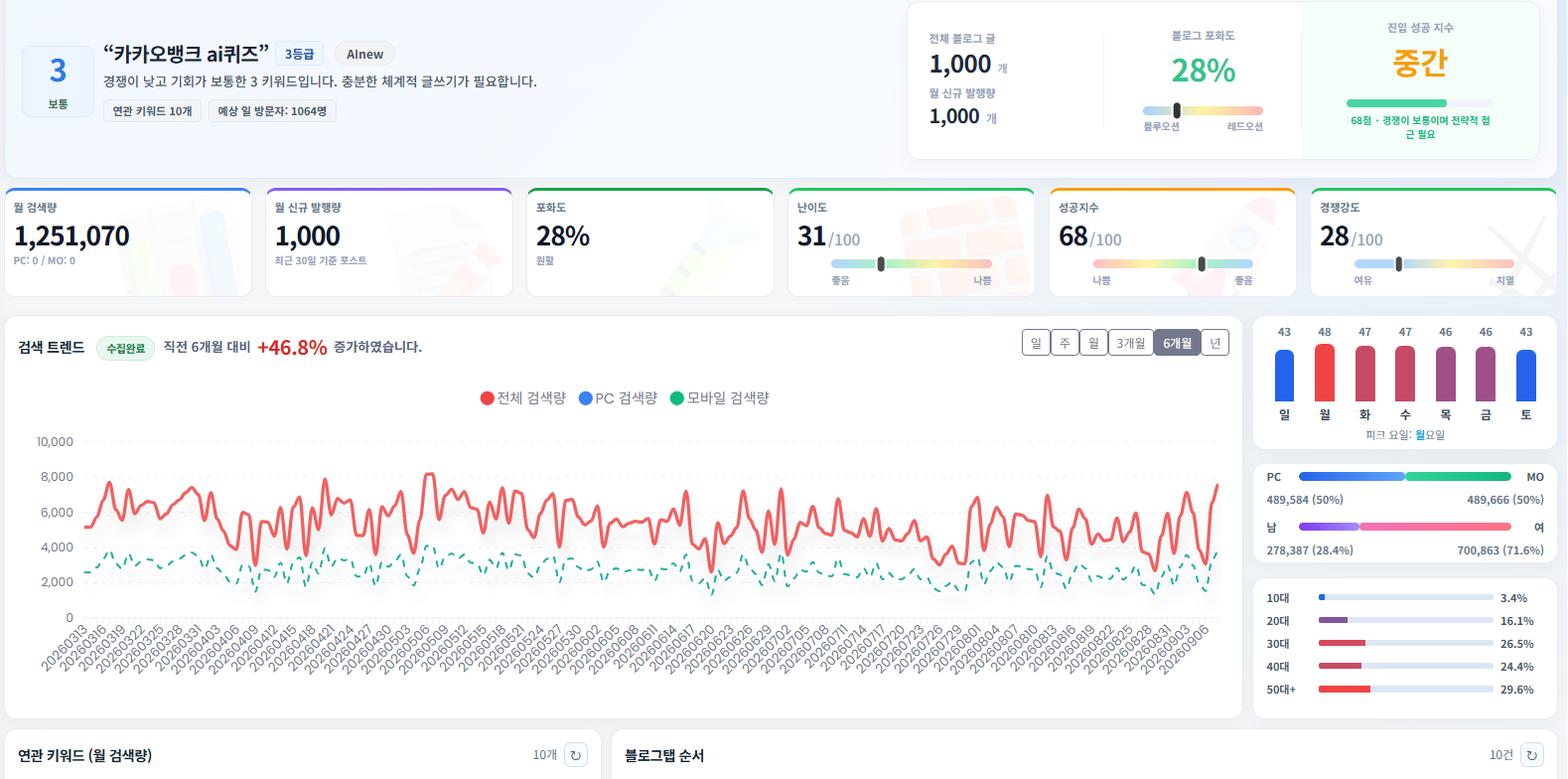Toggle the red total search volume legend
Viewport: 1568px width, 779px height.
(x=523, y=397)
